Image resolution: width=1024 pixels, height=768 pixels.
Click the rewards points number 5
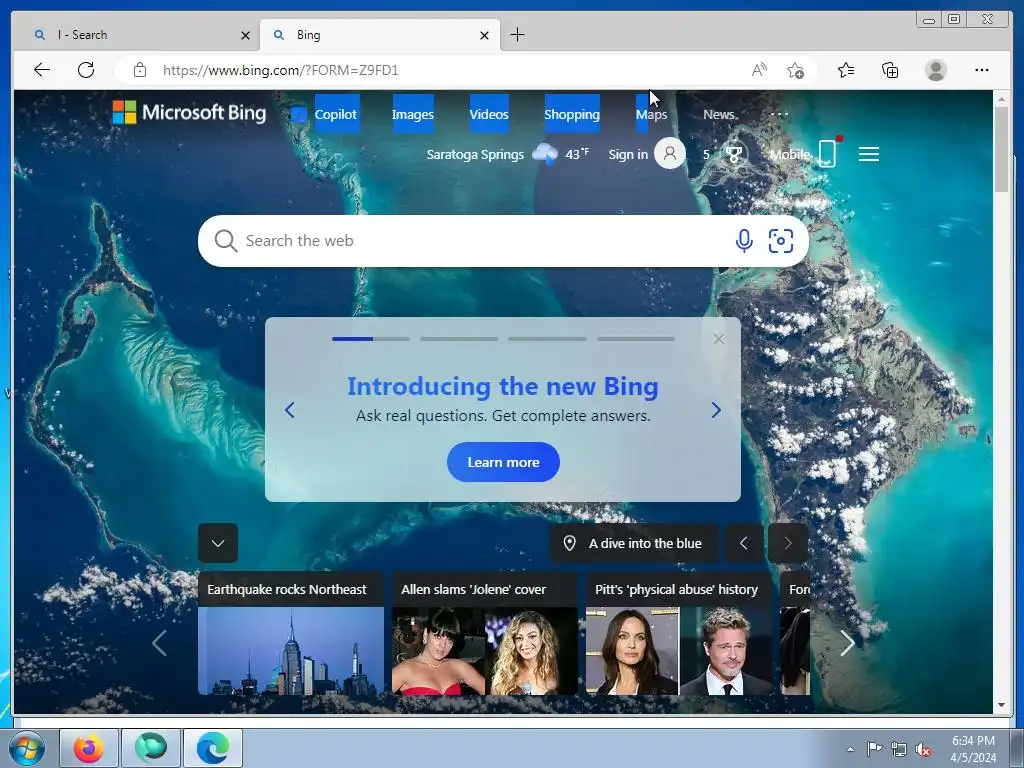tap(706, 155)
